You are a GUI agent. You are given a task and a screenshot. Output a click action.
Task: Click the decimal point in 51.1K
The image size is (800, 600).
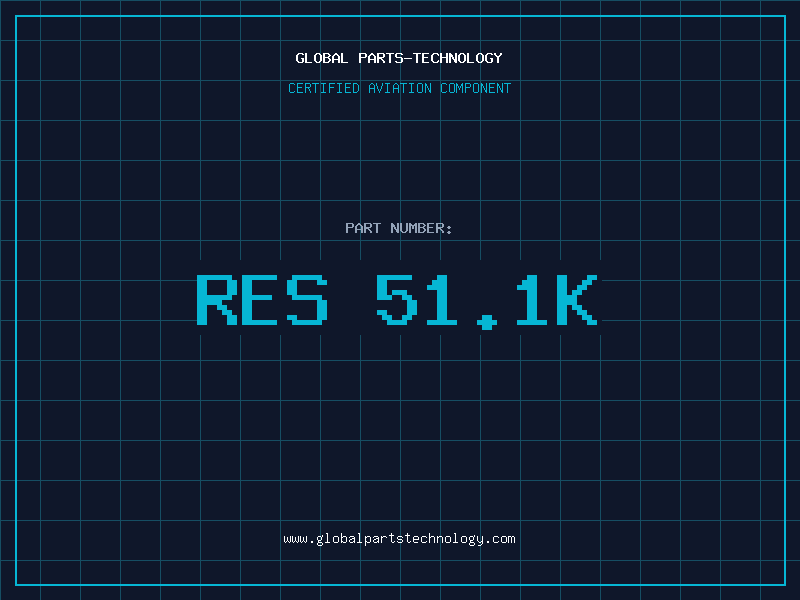tap(487, 322)
